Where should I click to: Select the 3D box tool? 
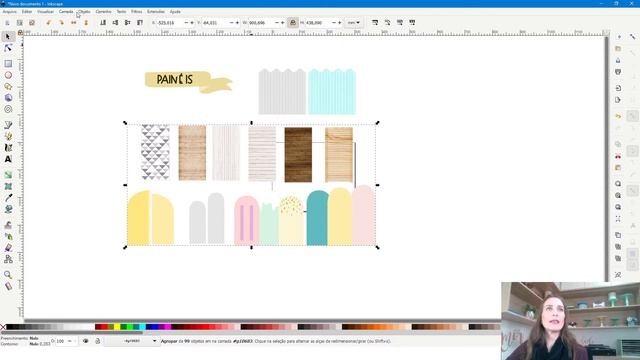pyautogui.click(x=8, y=98)
